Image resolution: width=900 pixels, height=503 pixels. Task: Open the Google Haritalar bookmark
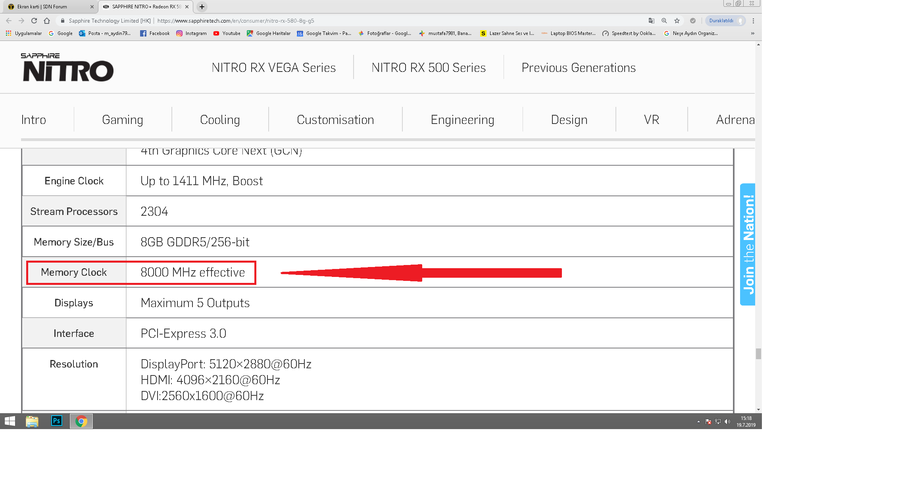[x=269, y=33]
